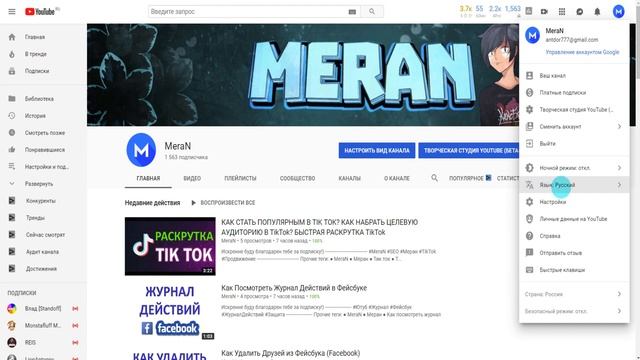Open Влад [Standoff] subscription channel
Screen dimensions: 640x360
click(x=43, y=309)
